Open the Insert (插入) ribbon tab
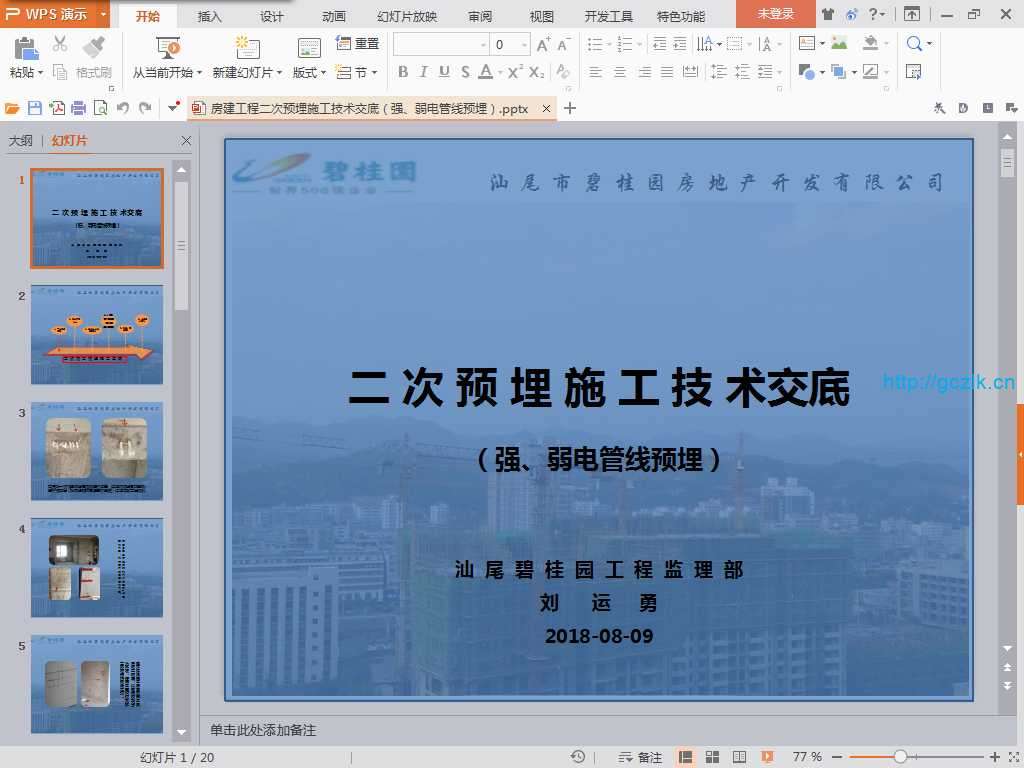Viewport: 1024px width, 768px height. [x=210, y=16]
